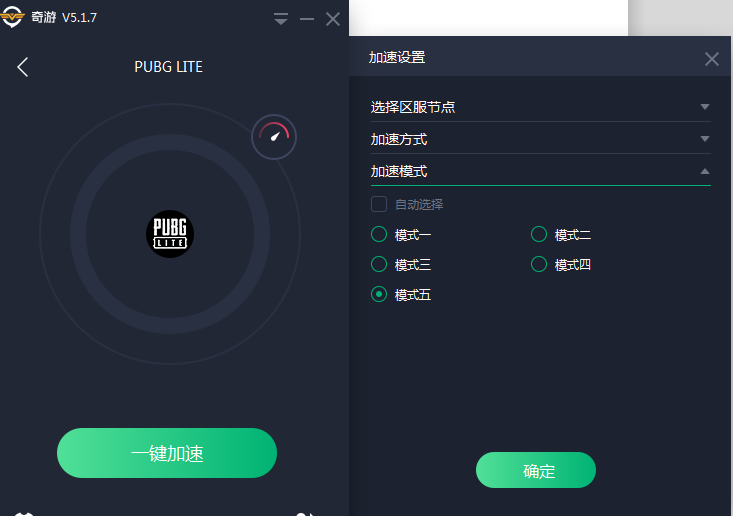Viewport: 733px width, 516px height.
Task: Confirm settings with the 确定 button
Action: 536,470
